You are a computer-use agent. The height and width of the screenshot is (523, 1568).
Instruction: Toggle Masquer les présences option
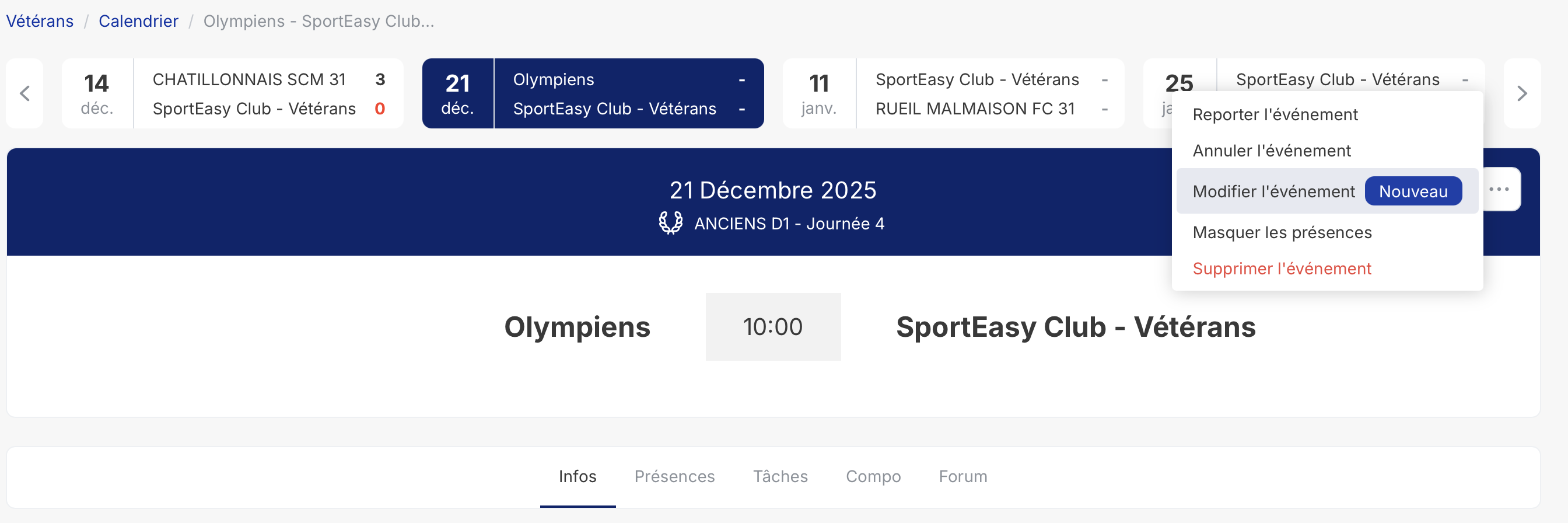point(1282,232)
